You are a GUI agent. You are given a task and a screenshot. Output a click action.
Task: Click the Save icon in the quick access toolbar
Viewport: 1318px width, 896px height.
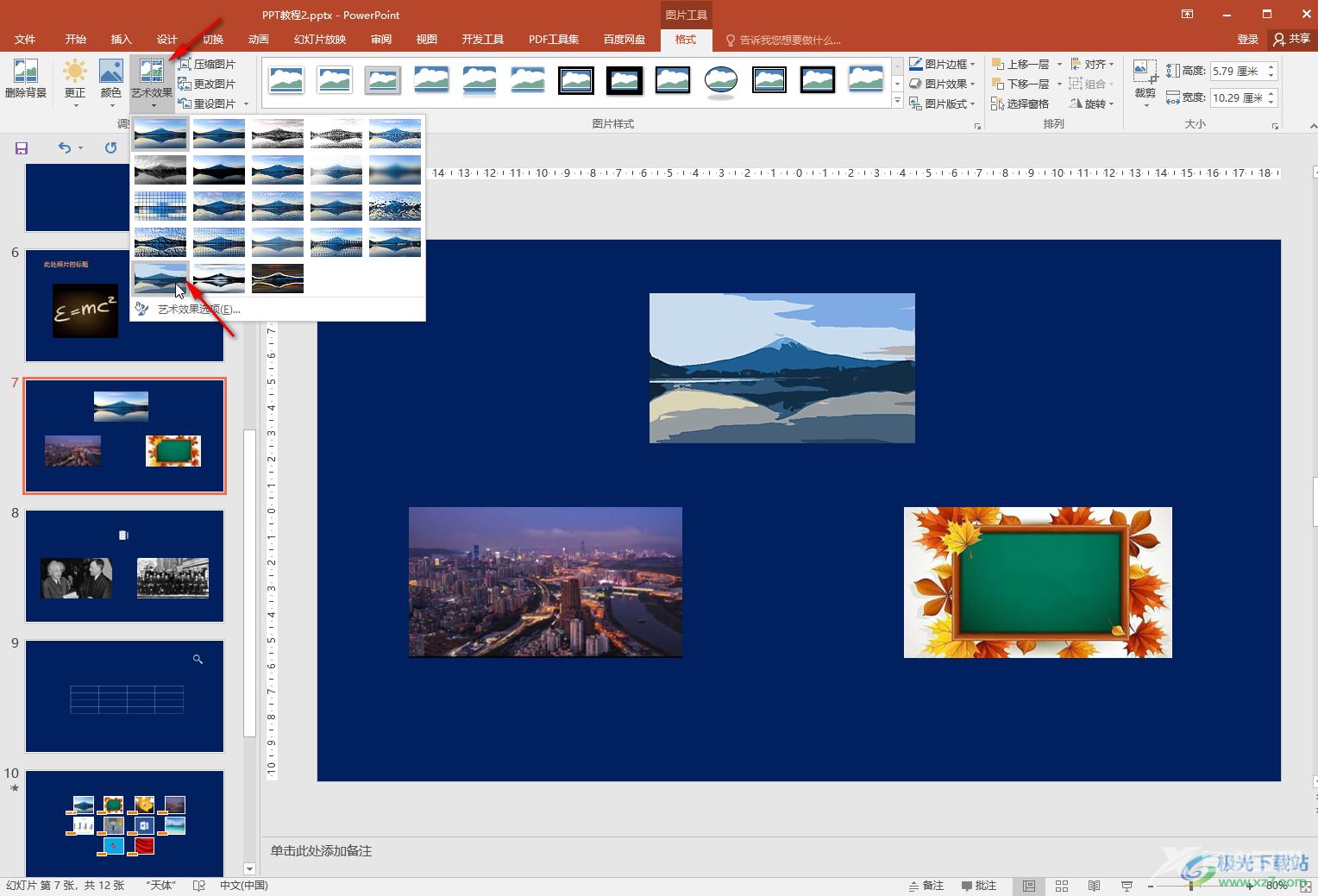click(x=22, y=147)
